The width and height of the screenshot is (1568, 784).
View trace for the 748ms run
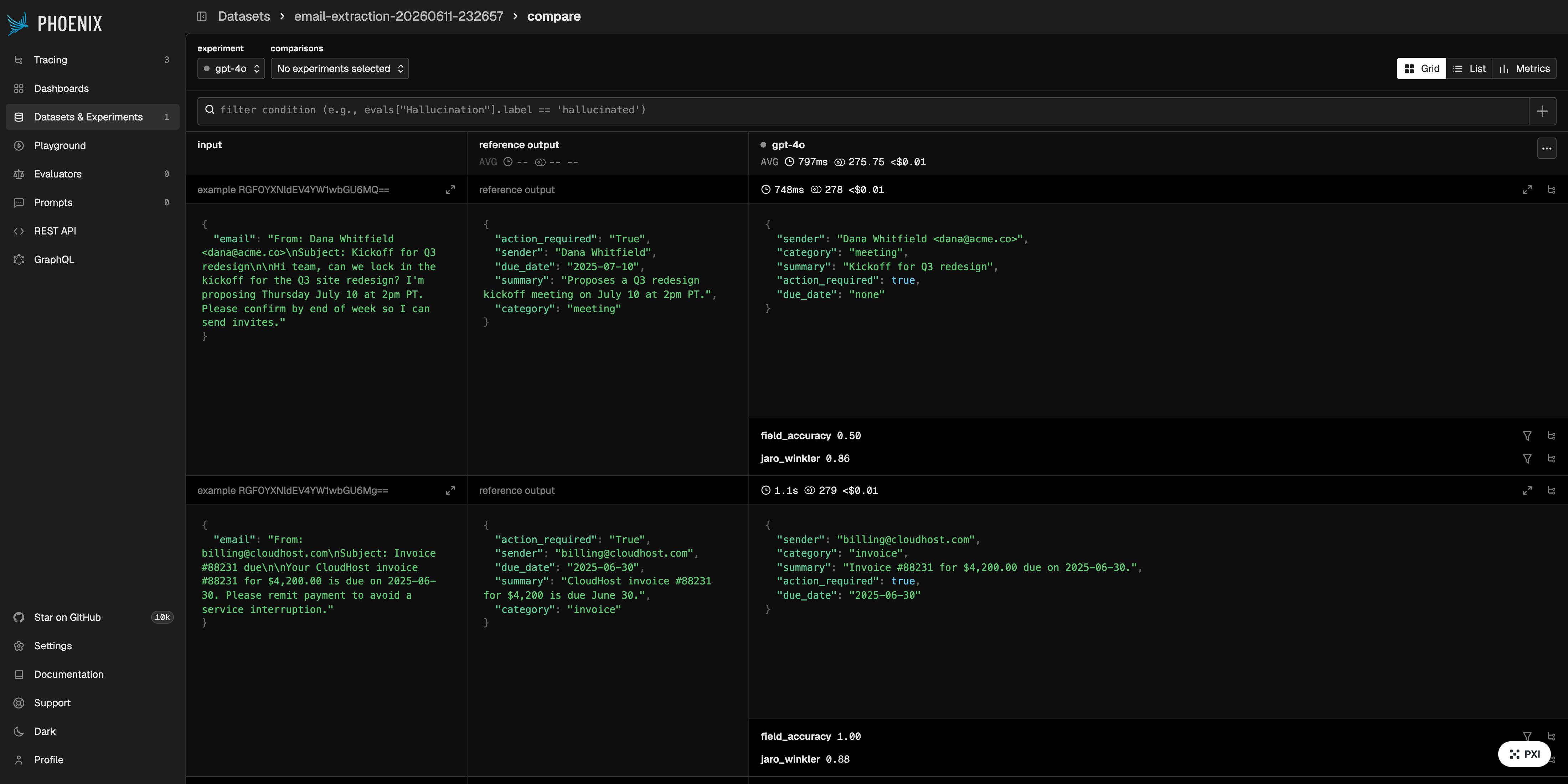pos(1552,190)
